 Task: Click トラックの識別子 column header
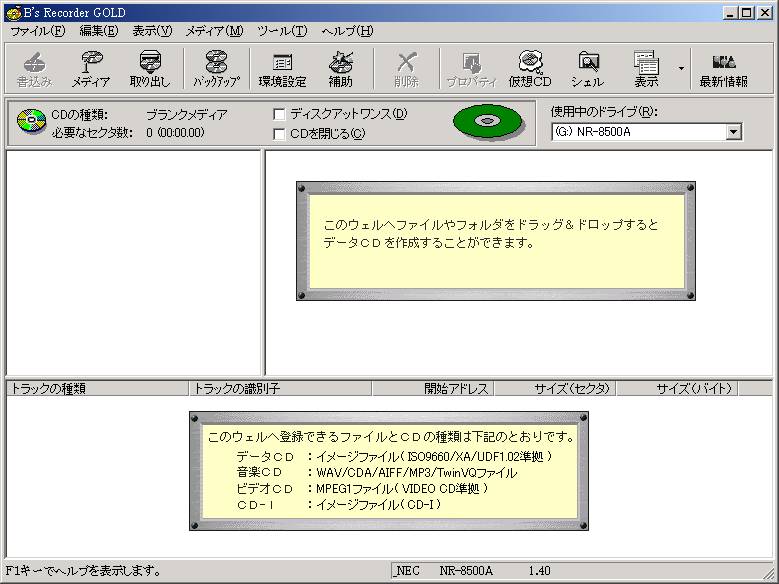pos(280,389)
